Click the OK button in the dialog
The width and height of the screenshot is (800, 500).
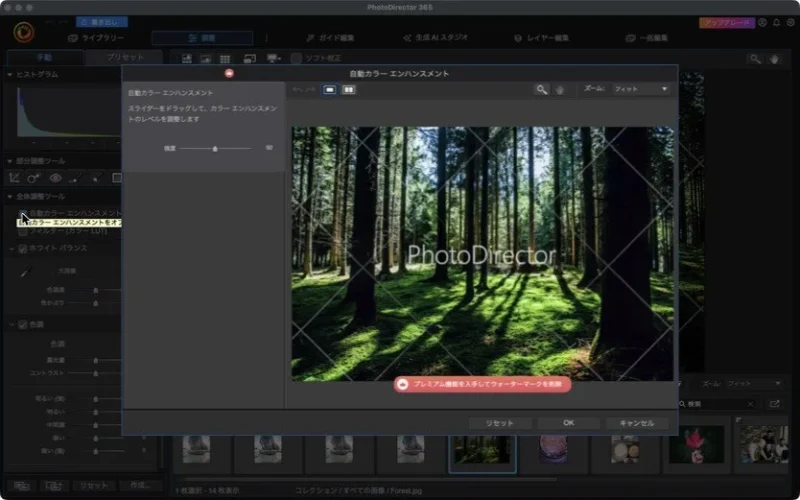pyautogui.click(x=568, y=423)
